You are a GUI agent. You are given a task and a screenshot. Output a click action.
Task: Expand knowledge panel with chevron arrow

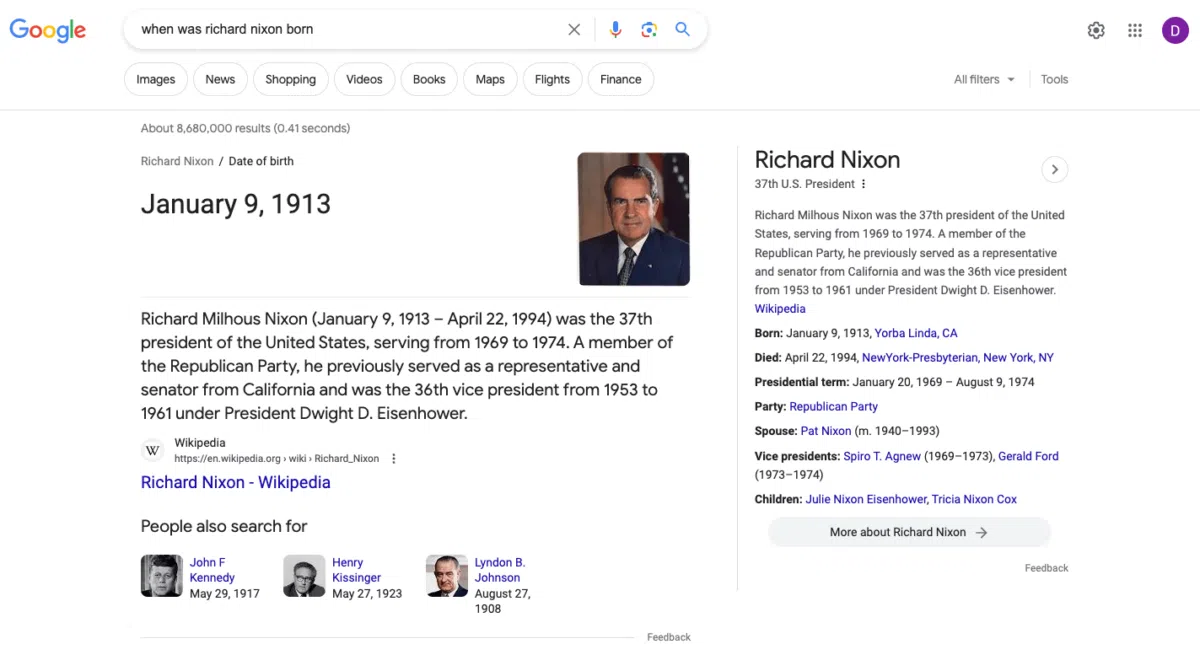[x=1054, y=170]
